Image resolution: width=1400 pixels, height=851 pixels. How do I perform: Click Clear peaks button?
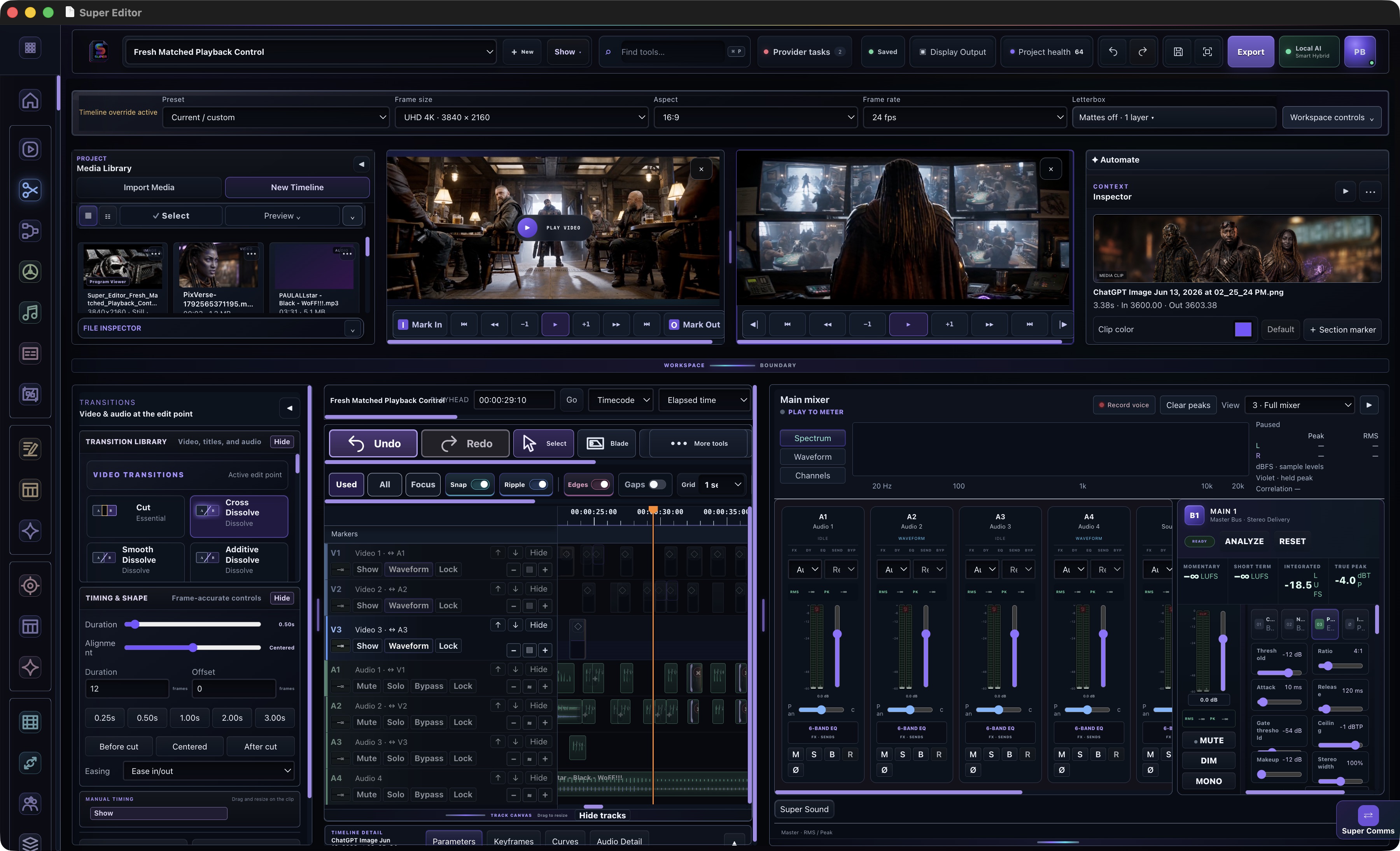(x=1188, y=405)
